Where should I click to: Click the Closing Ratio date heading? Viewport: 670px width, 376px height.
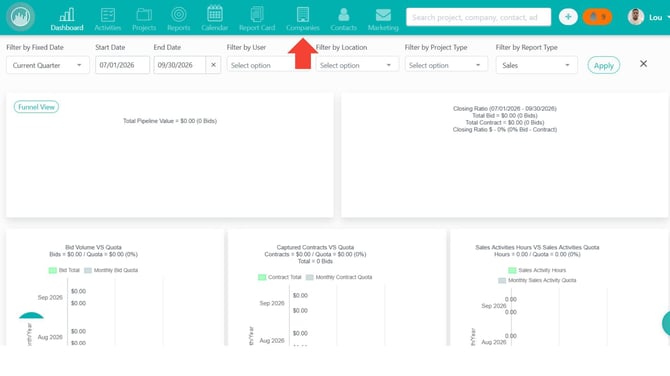pyautogui.click(x=505, y=109)
